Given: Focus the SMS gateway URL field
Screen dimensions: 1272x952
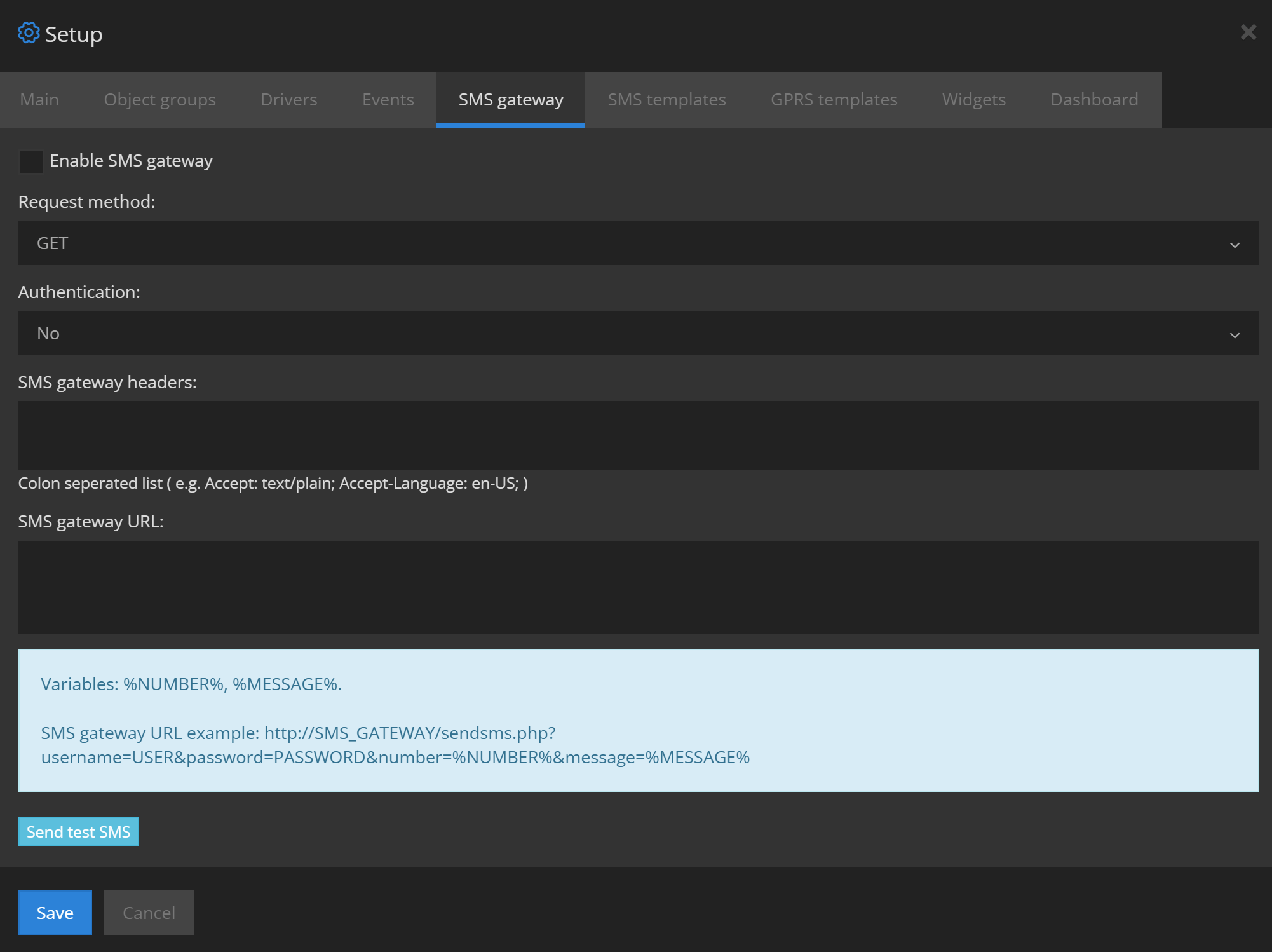Looking at the screenshot, I should tap(639, 587).
